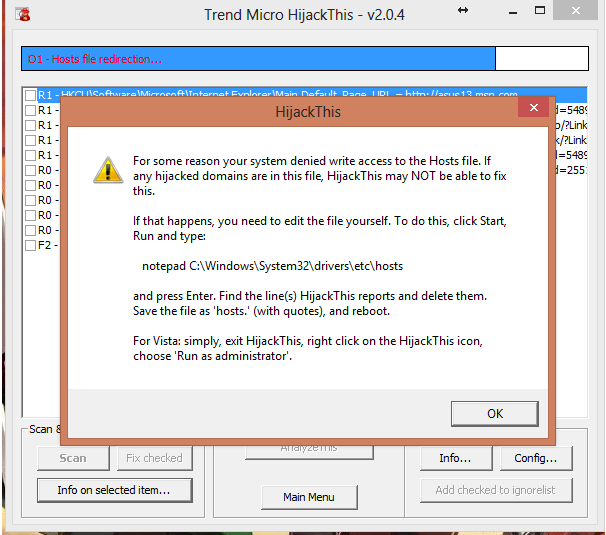606x535 pixels.
Task: Open Info on selected item
Action: (114, 490)
